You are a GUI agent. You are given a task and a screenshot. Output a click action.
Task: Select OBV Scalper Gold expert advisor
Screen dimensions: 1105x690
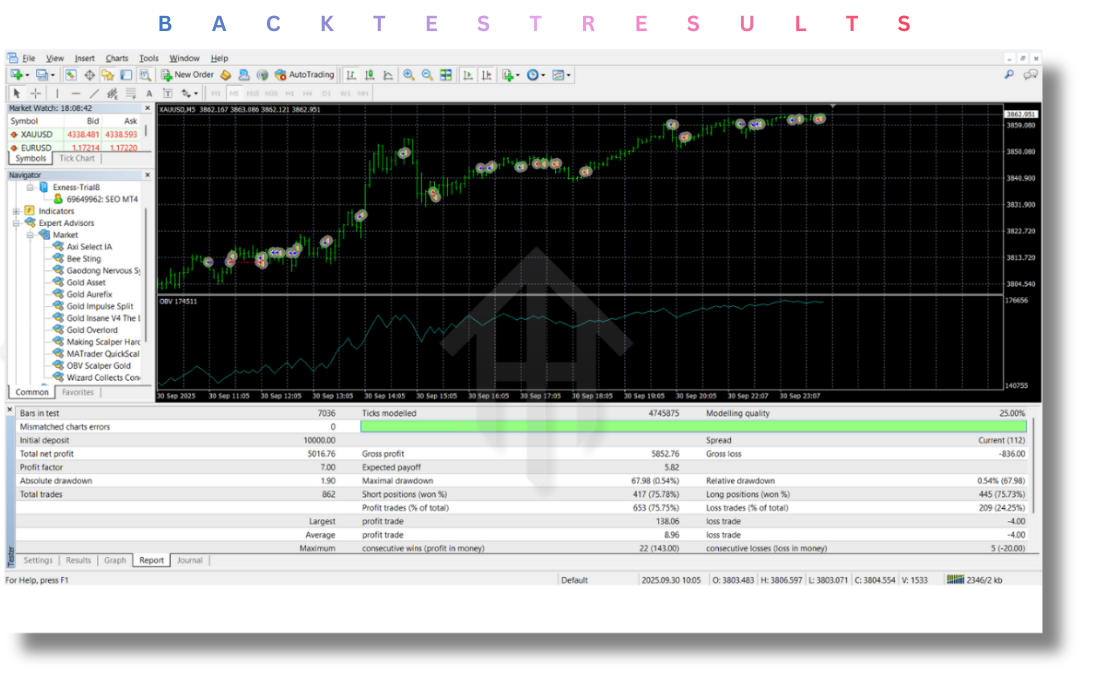click(98, 366)
